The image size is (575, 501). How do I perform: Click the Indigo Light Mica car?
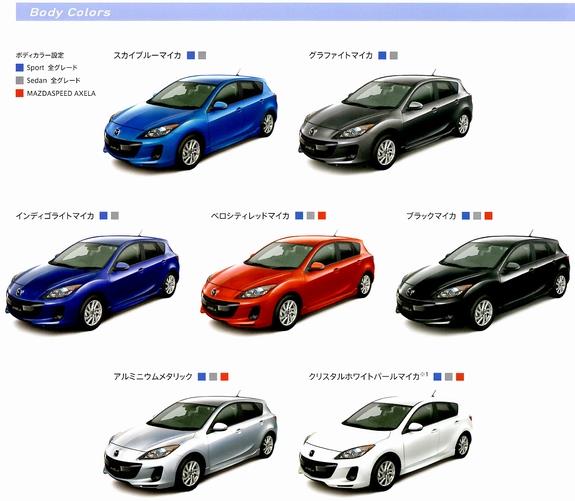point(93,280)
